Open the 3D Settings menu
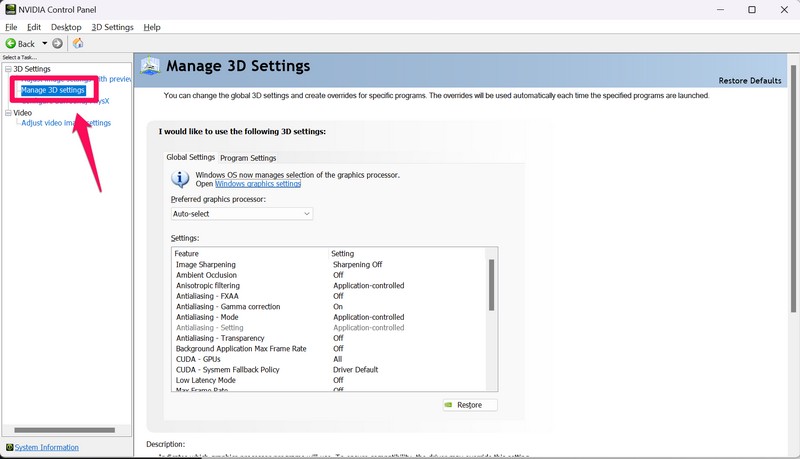 coord(112,27)
